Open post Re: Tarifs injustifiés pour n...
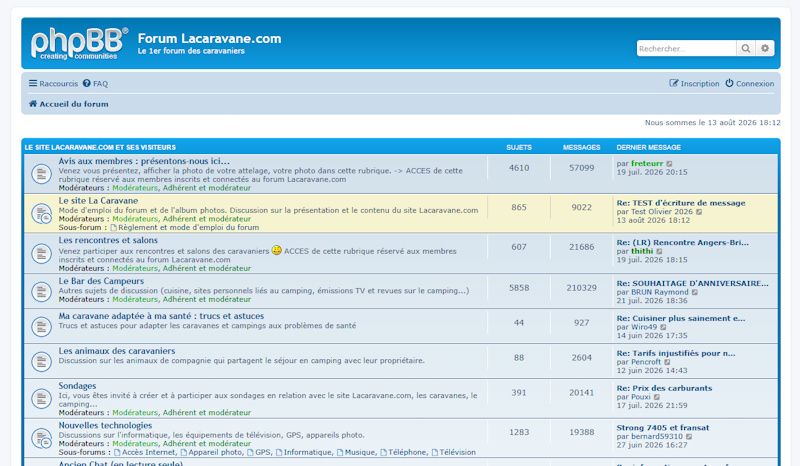 pos(676,354)
